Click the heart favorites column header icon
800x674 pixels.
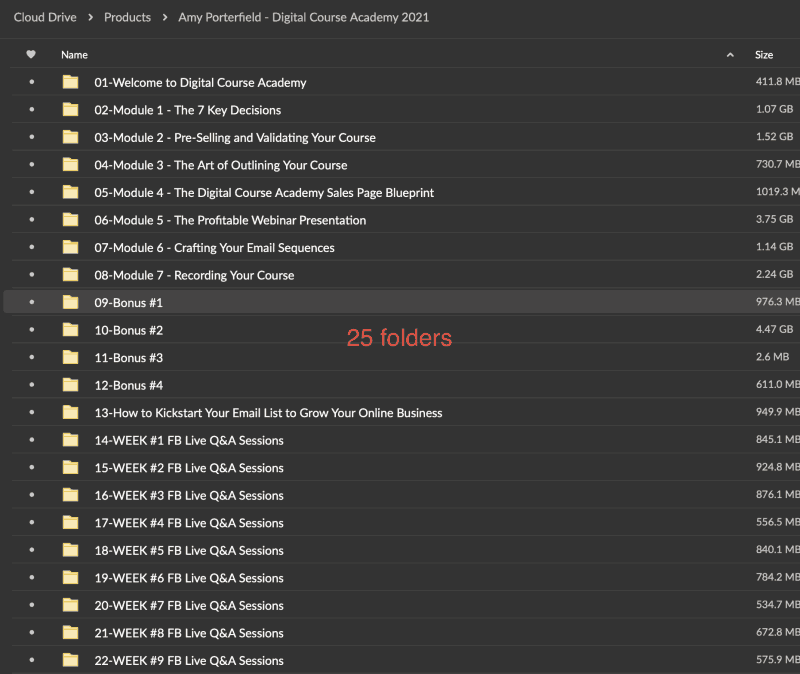click(x=32, y=55)
